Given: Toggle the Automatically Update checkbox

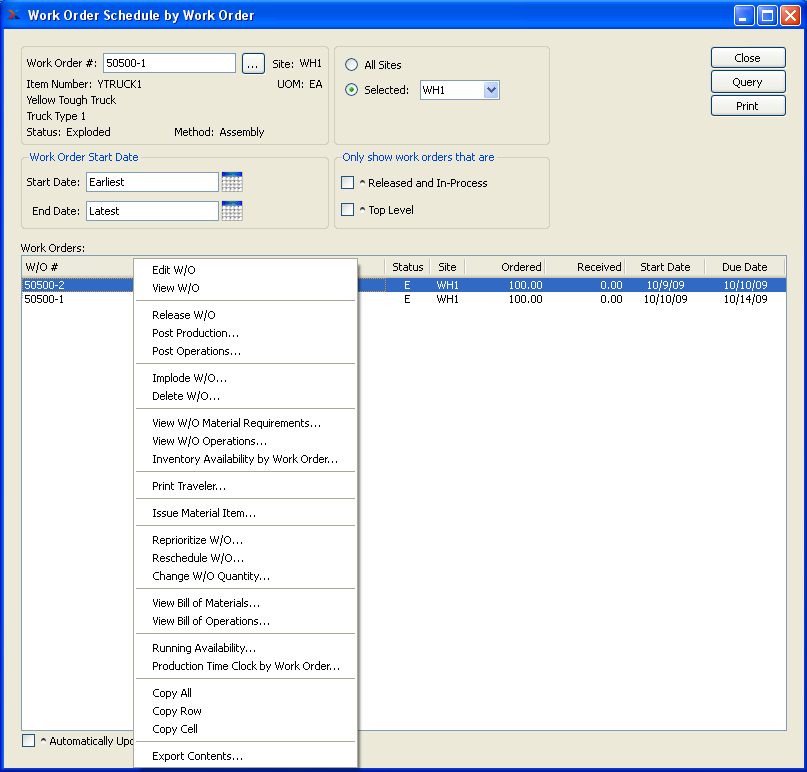Looking at the screenshot, I should pyautogui.click(x=28, y=741).
